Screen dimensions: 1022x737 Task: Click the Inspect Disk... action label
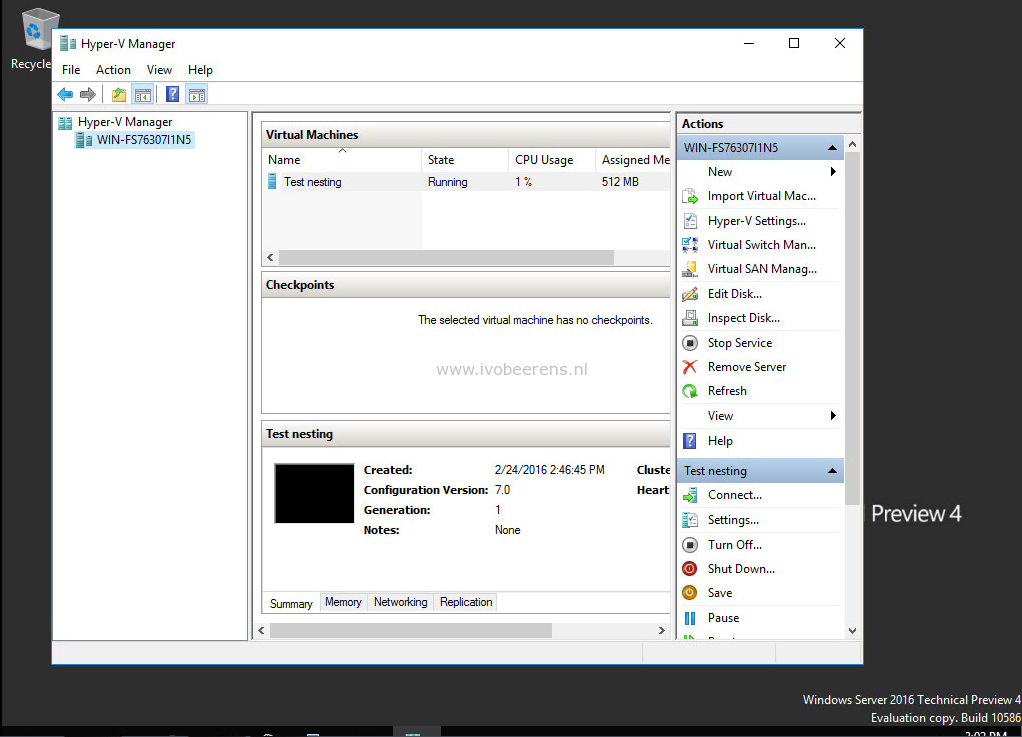click(744, 318)
